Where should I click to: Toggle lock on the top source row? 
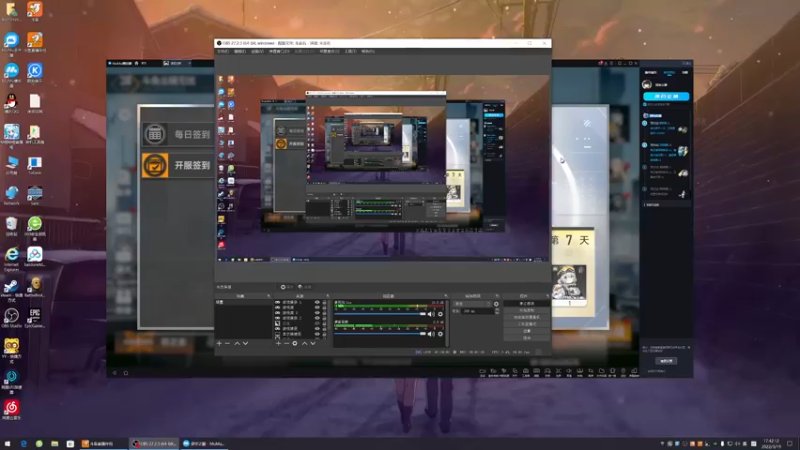coord(324,303)
